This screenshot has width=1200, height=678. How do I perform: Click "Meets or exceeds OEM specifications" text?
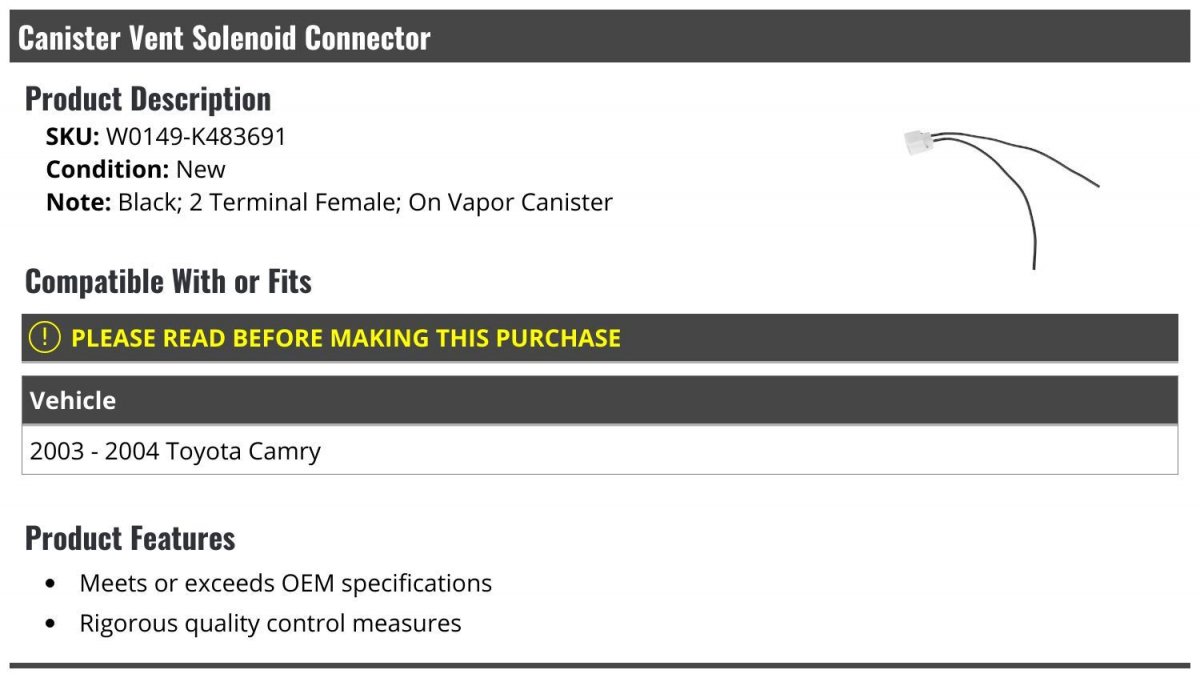pyautogui.click(x=285, y=583)
